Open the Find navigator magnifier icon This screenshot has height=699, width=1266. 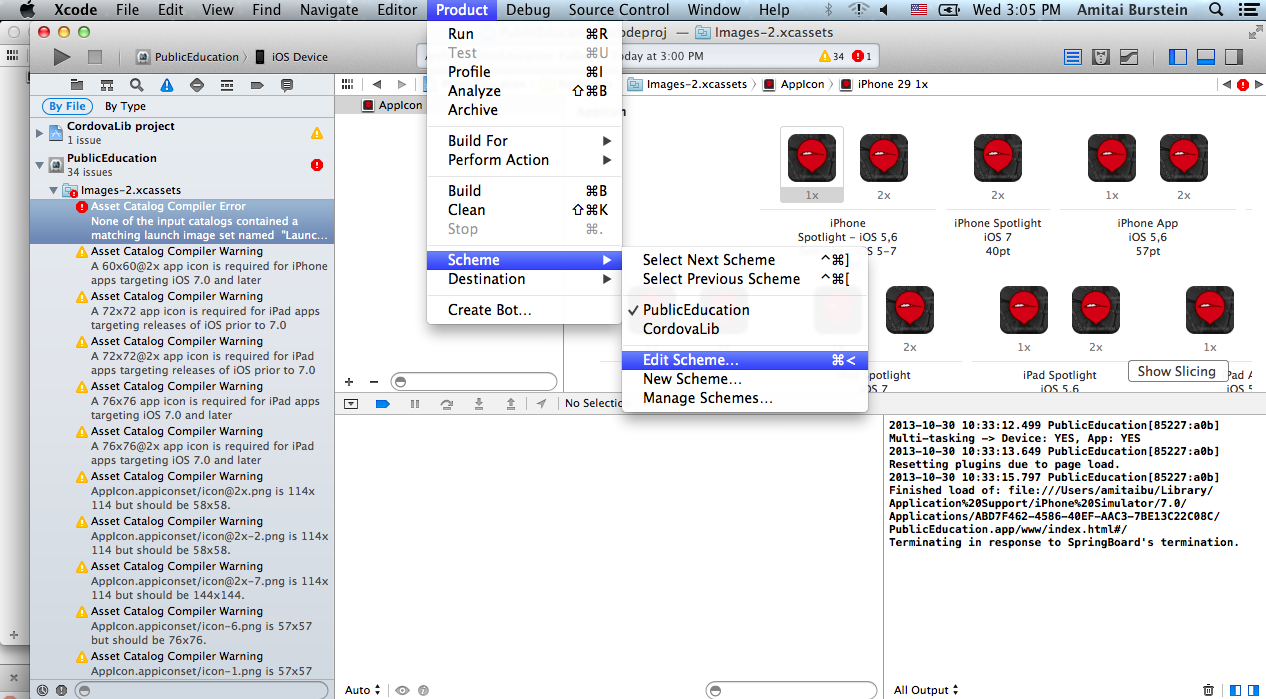(x=136, y=86)
